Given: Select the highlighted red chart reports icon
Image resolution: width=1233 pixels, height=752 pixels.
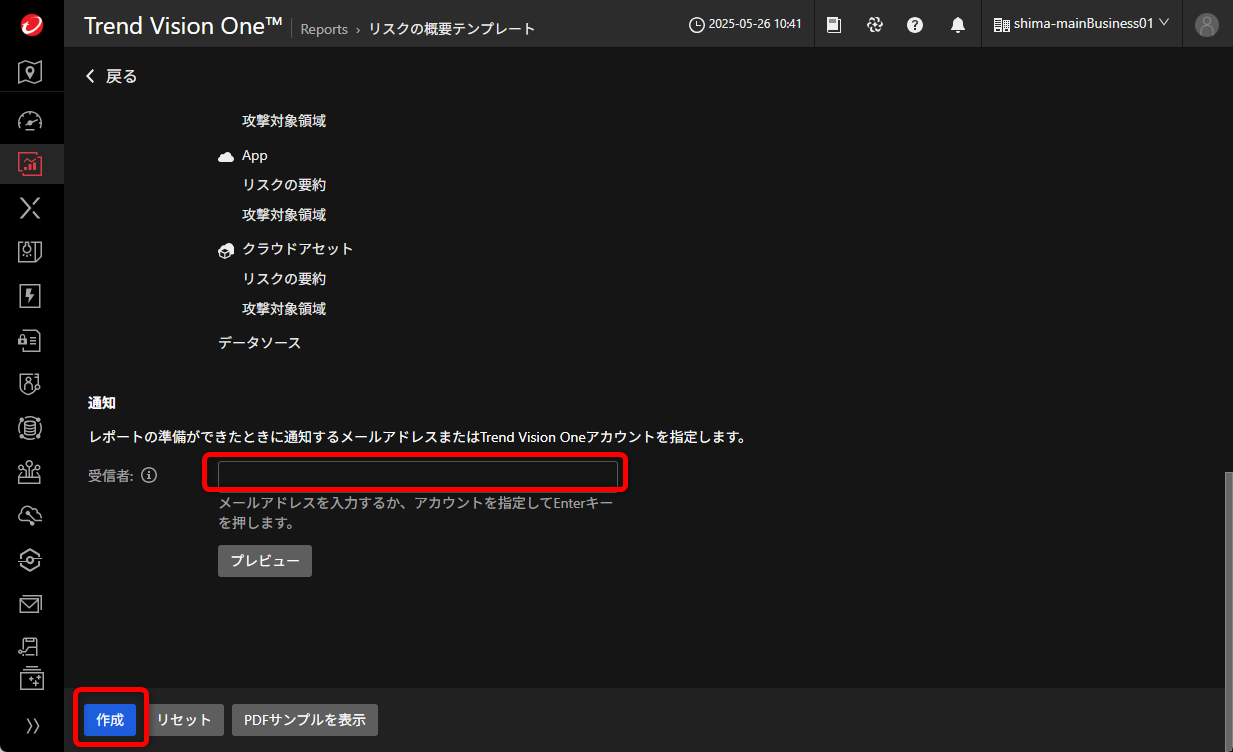Looking at the screenshot, I should click(31, 164).
